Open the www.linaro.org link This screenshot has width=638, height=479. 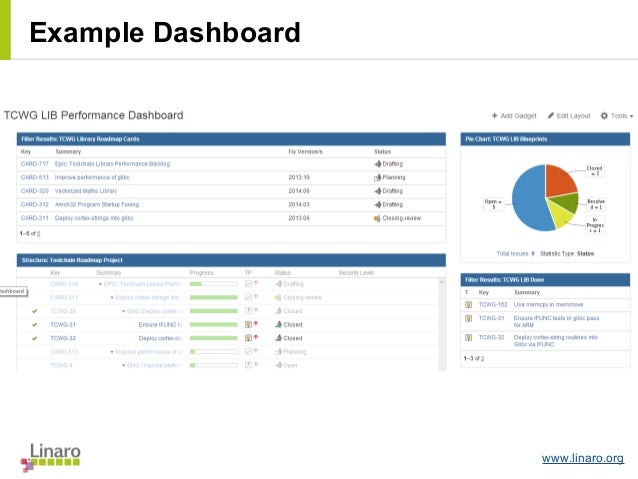click(x=583, y=458)
